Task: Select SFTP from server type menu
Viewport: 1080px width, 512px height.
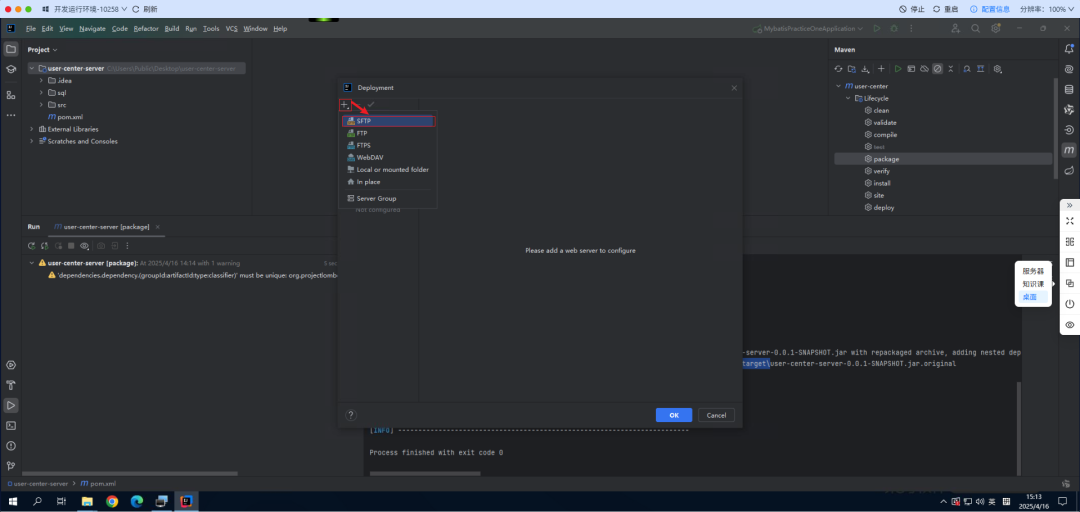Action: click(x=388, y=121)
